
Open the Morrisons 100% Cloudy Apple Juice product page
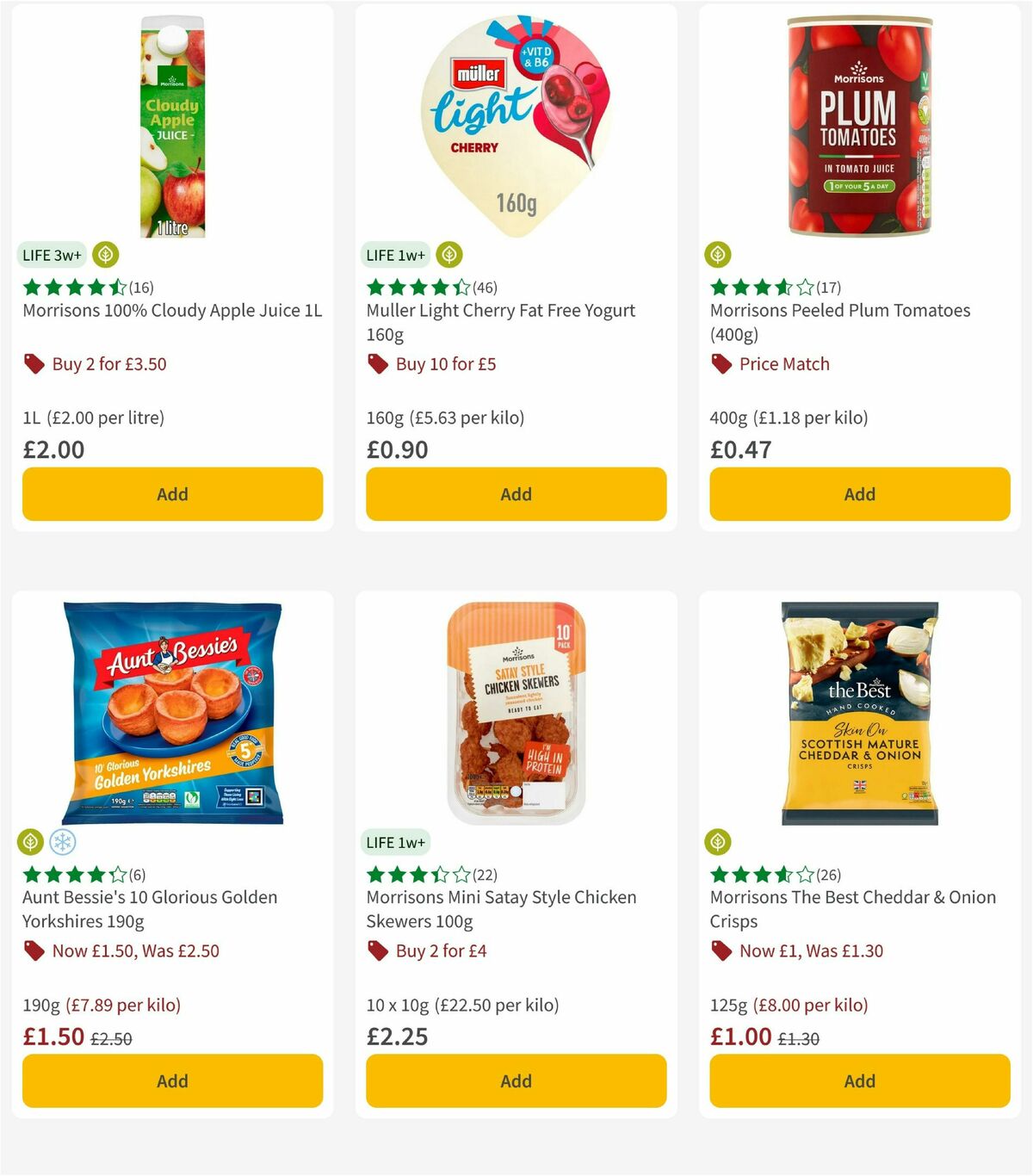click(172, 311)
